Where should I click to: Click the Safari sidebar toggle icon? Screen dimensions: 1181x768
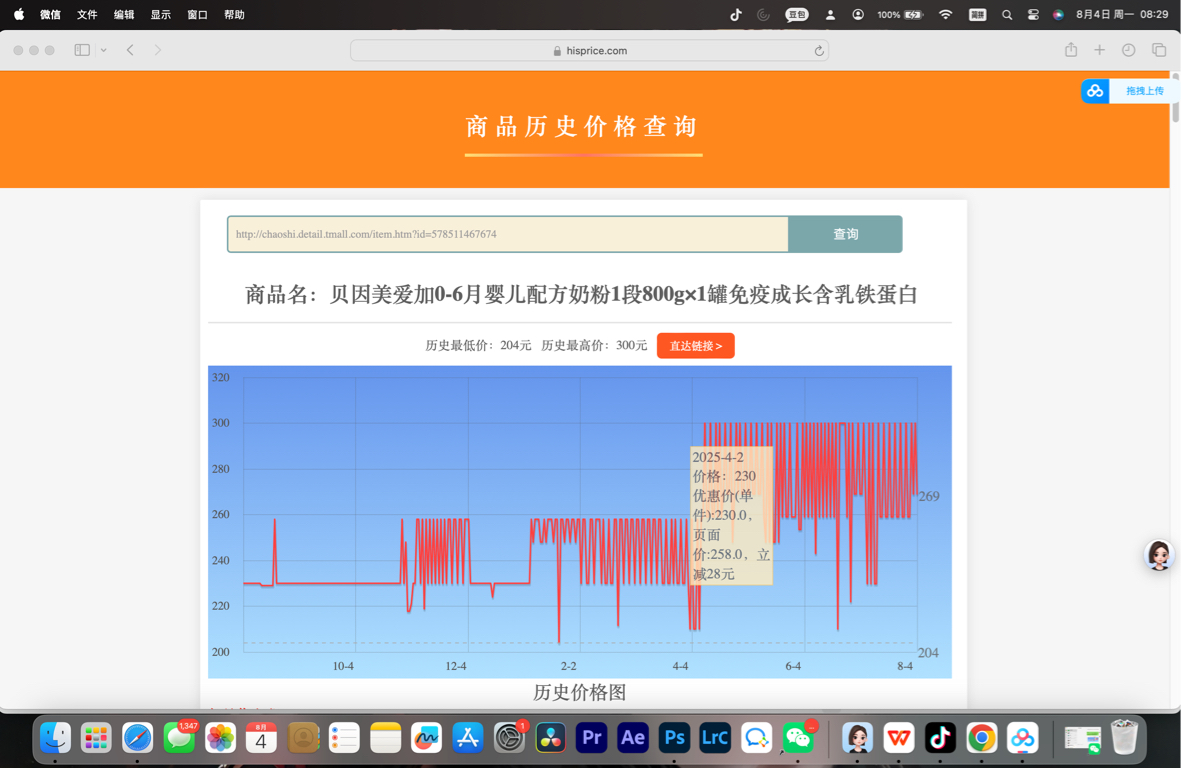coord(82,50)
